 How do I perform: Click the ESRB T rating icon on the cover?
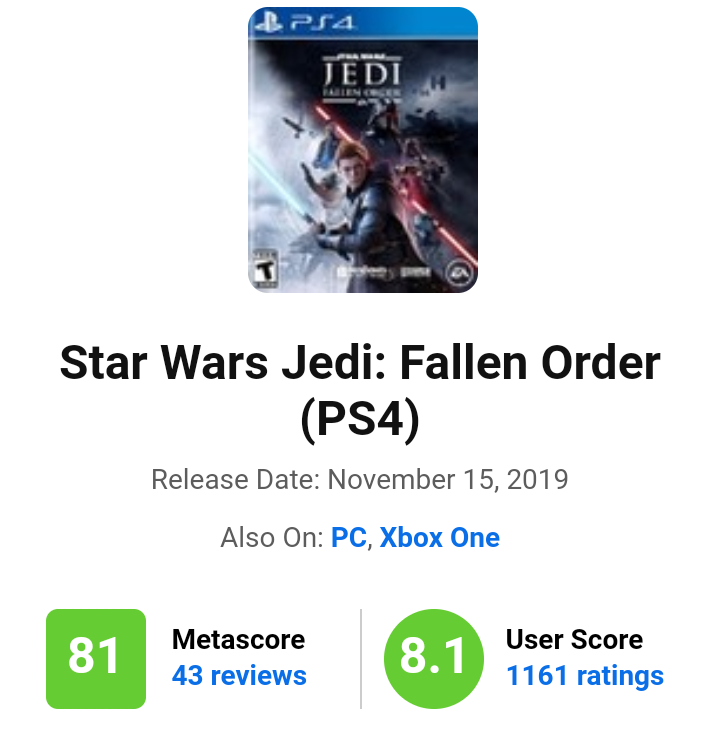265,269
